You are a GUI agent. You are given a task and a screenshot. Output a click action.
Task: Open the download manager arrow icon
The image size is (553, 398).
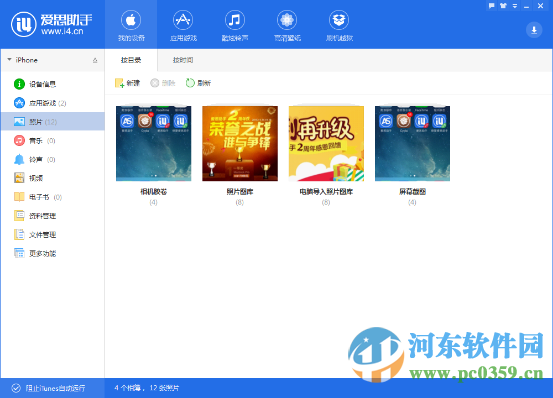534,30
